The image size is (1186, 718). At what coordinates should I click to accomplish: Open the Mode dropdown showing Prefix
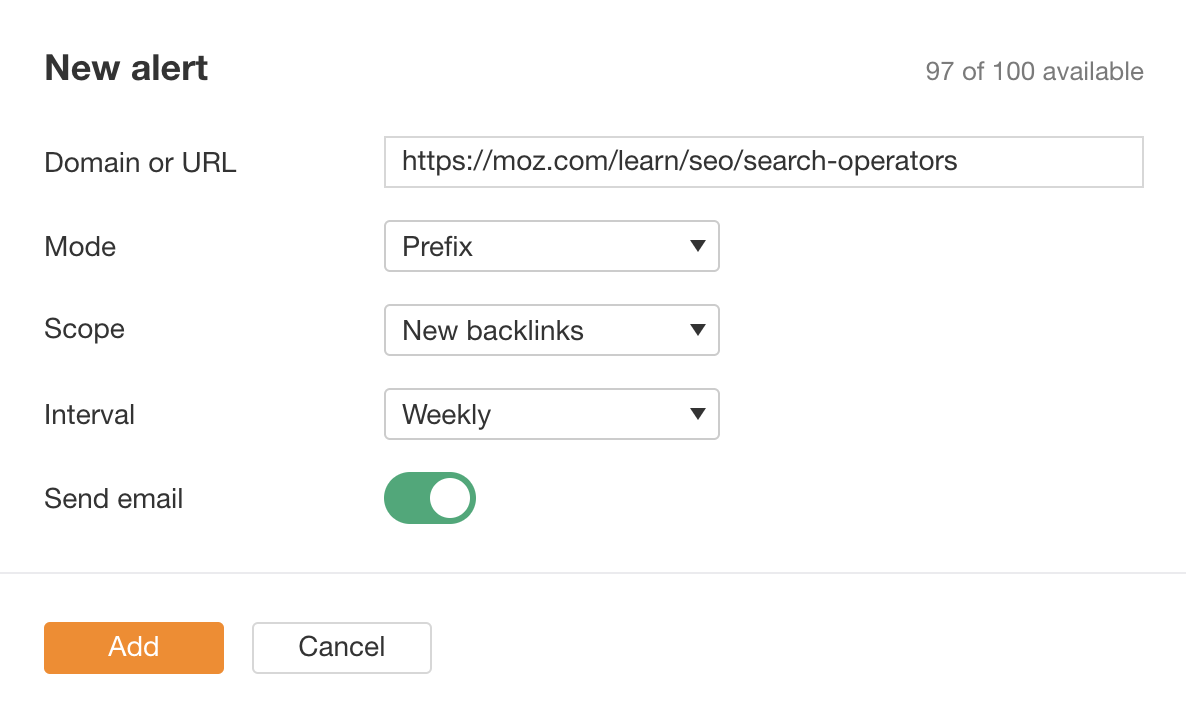pos(552,246)
